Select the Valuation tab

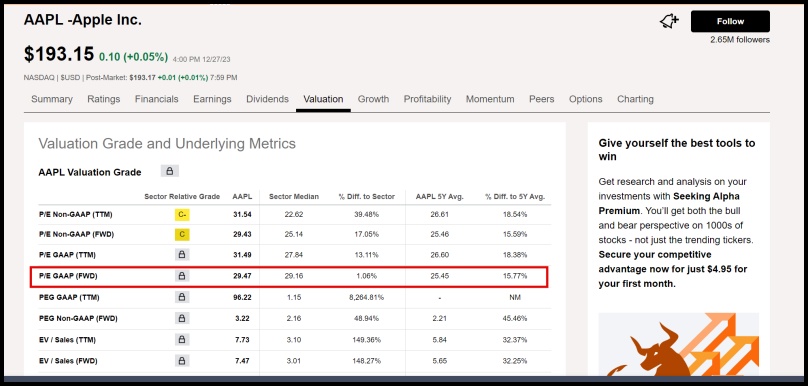(323, 99)
